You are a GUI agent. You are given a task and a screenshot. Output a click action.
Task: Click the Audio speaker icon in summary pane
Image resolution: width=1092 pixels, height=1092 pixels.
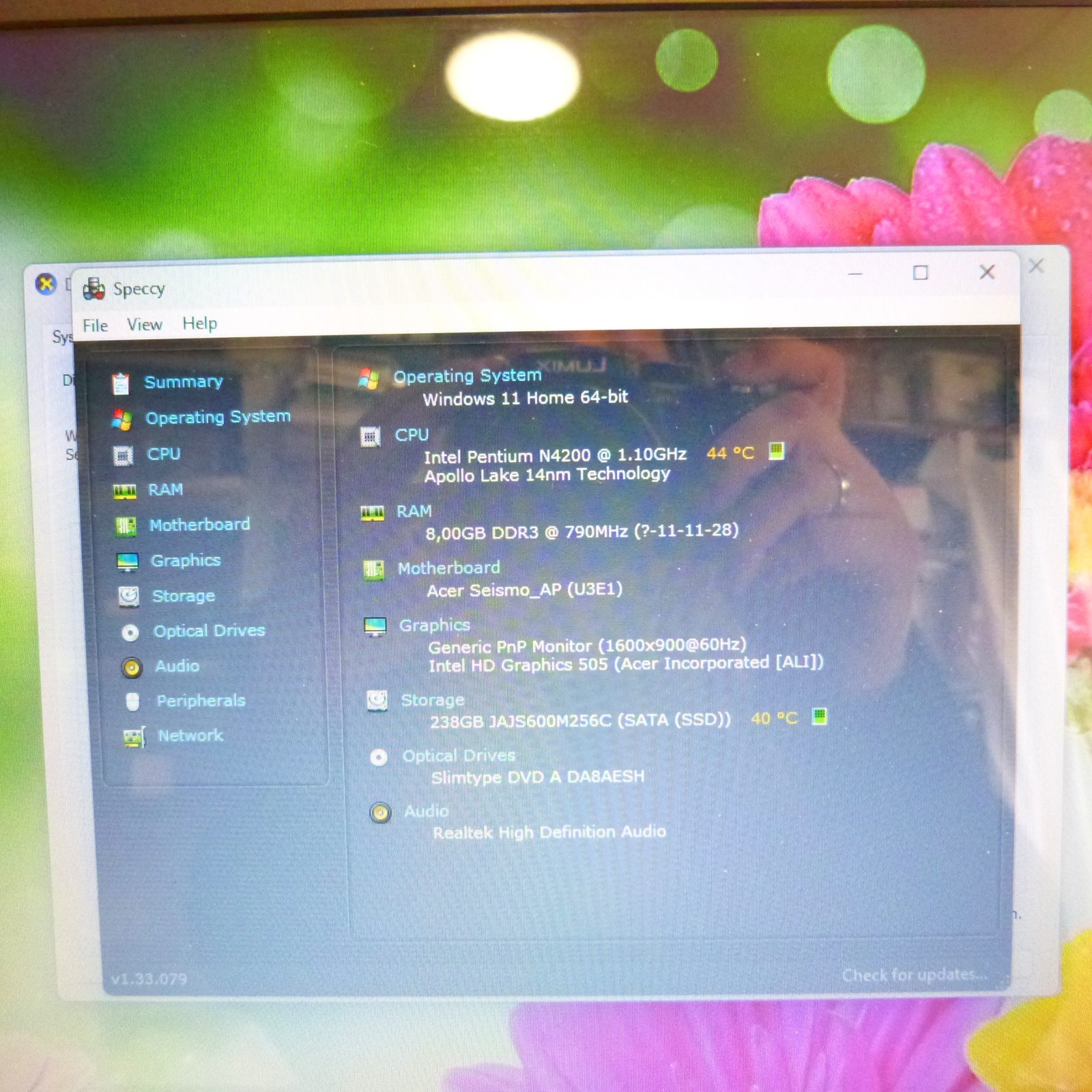click(x=380, y=813)
